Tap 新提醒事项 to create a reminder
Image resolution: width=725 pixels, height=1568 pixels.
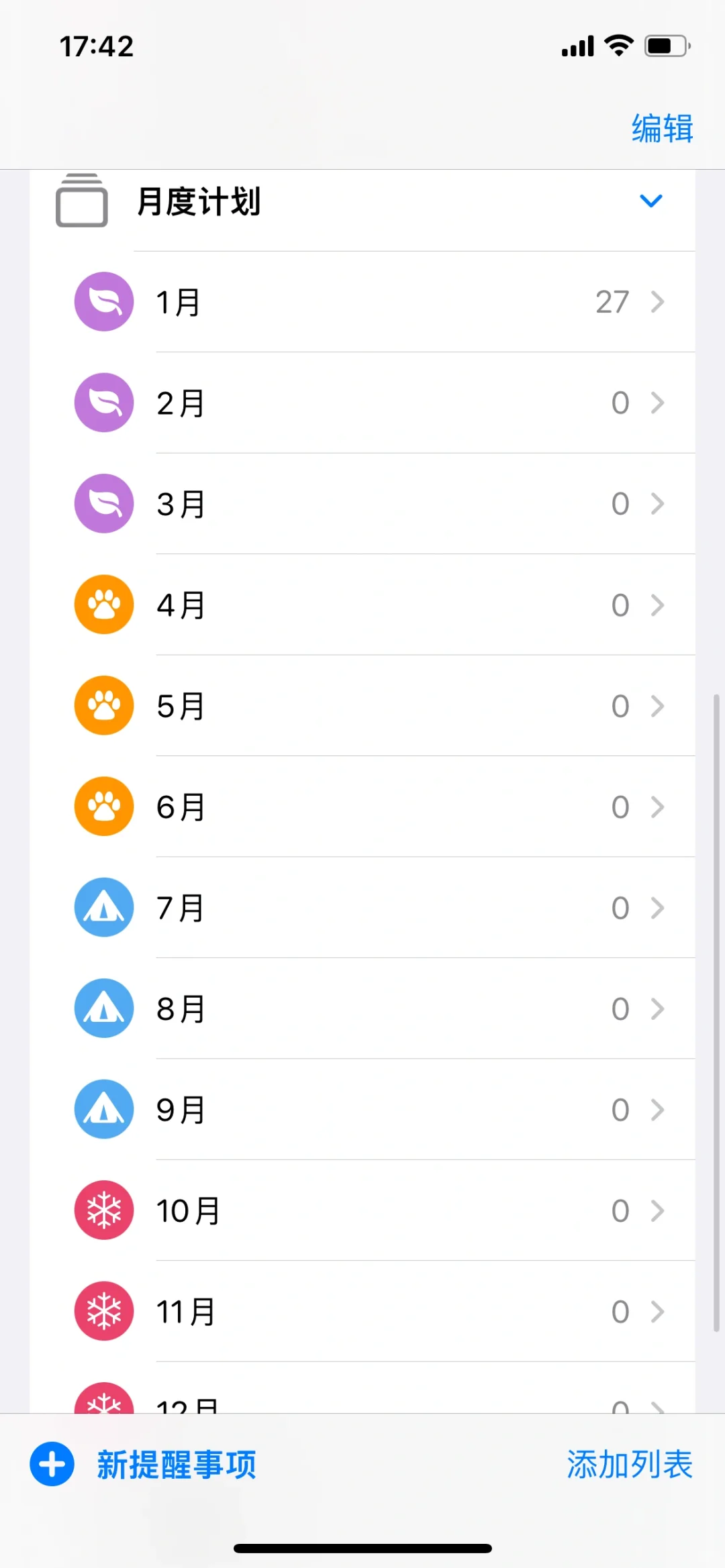click(177, 1464)
